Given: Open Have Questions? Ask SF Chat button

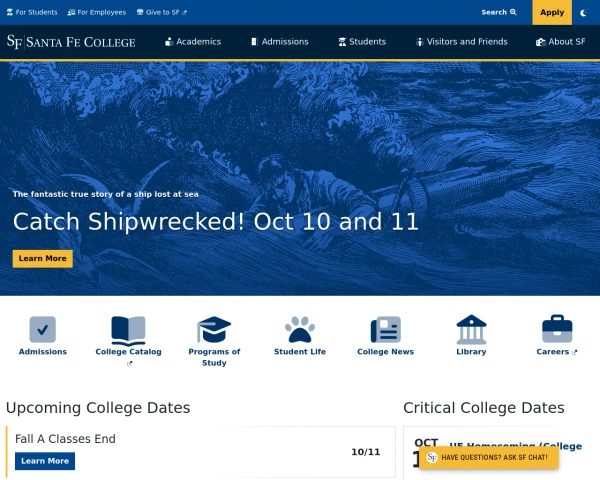Looking at the screenshot, I should (x=489, y=457).
